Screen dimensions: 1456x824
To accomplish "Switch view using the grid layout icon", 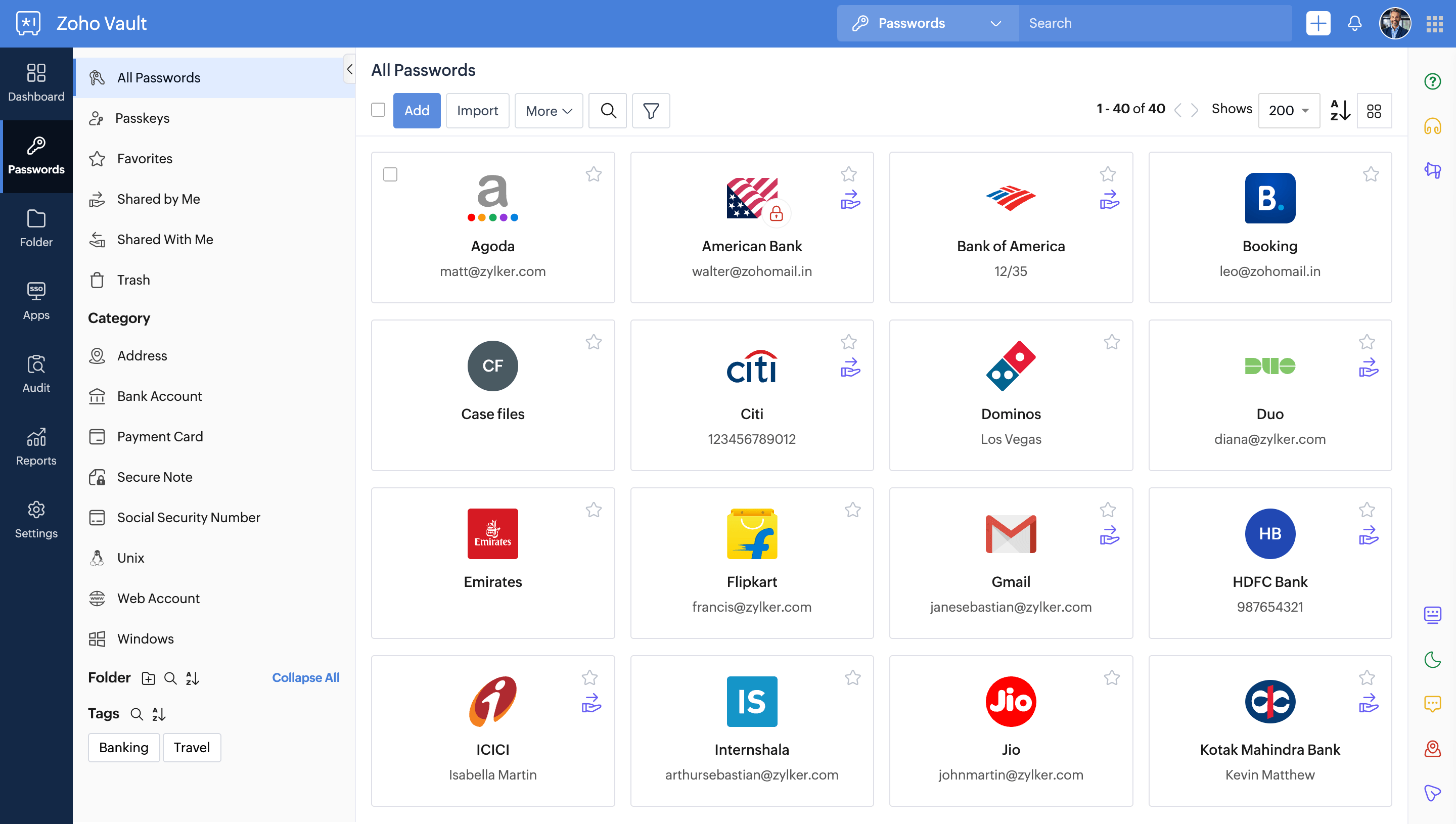I will [1374, 110].
